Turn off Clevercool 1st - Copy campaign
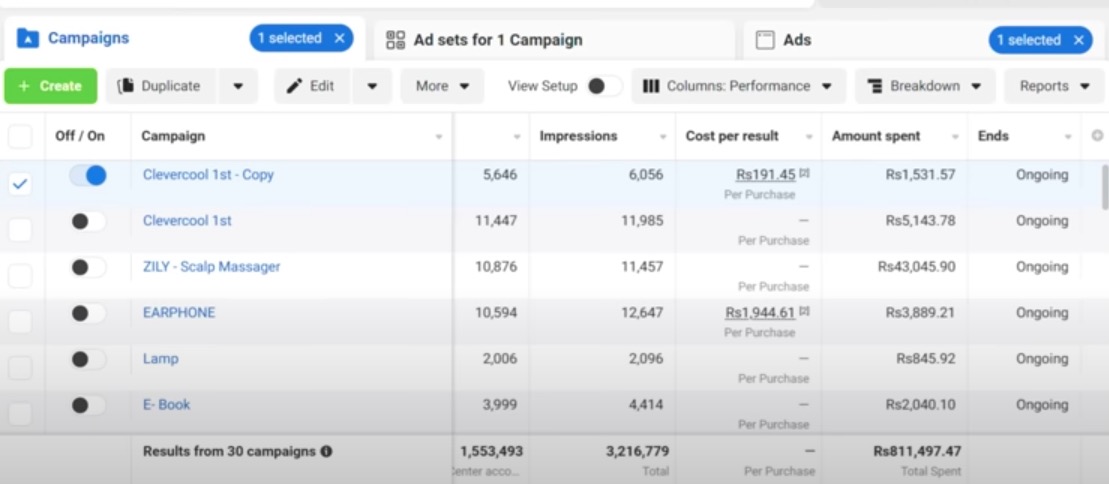Screen dimensions: 1109x484 (x=88, y=175)
